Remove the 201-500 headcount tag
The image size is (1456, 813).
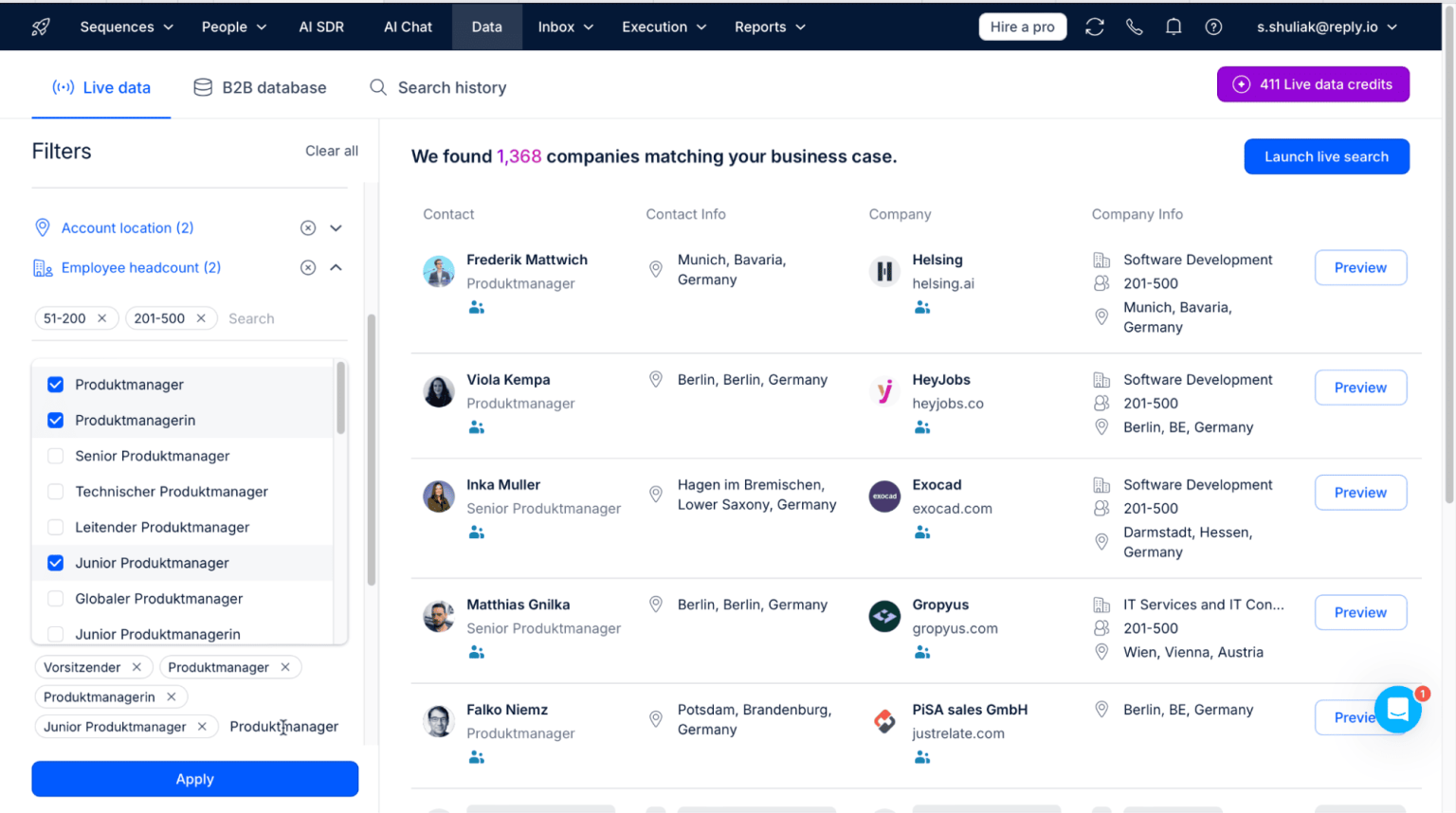pos(201,318)
